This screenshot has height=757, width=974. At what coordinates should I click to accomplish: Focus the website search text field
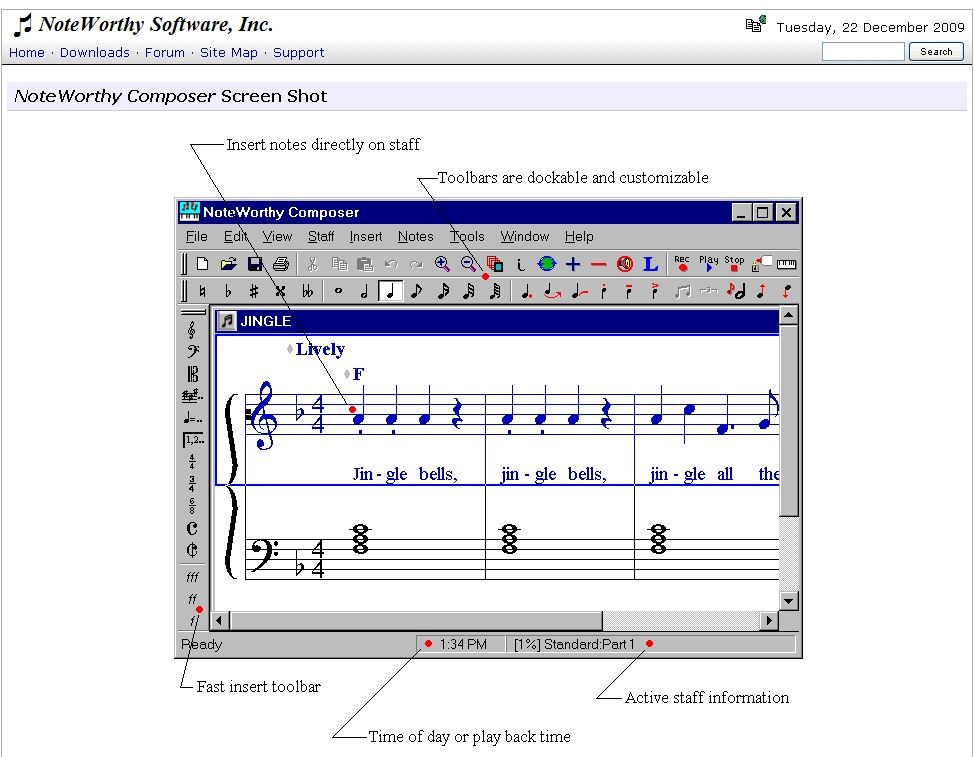[x=863, y=52]
